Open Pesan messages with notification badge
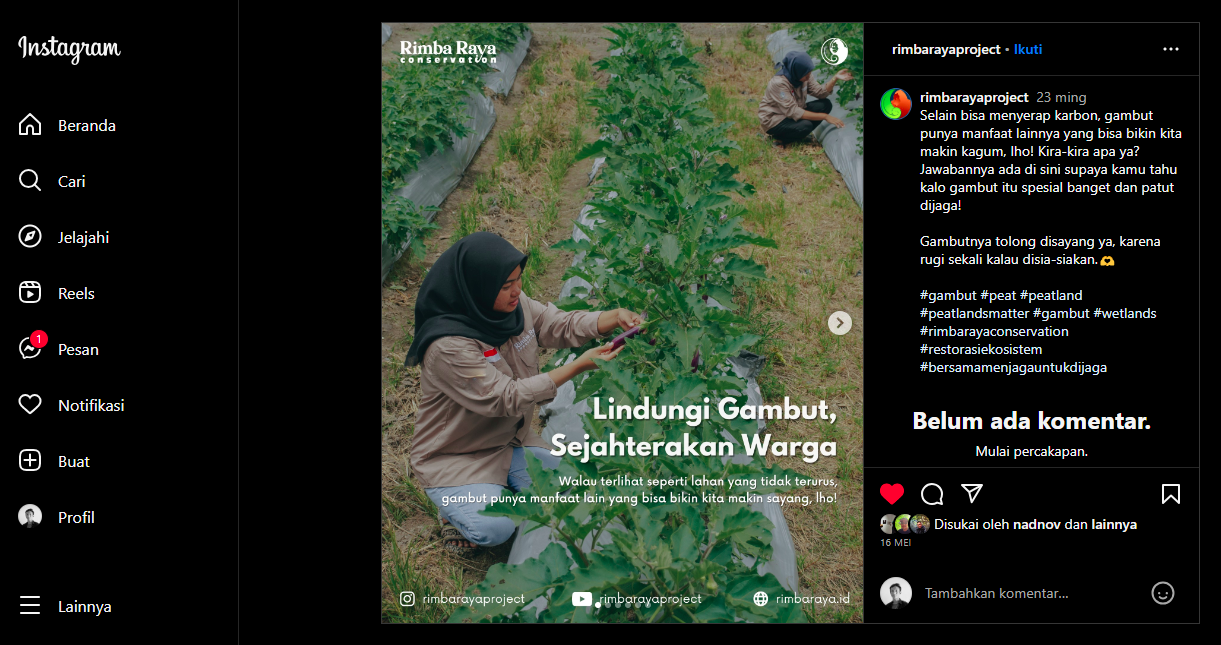 tap(31, 347)
